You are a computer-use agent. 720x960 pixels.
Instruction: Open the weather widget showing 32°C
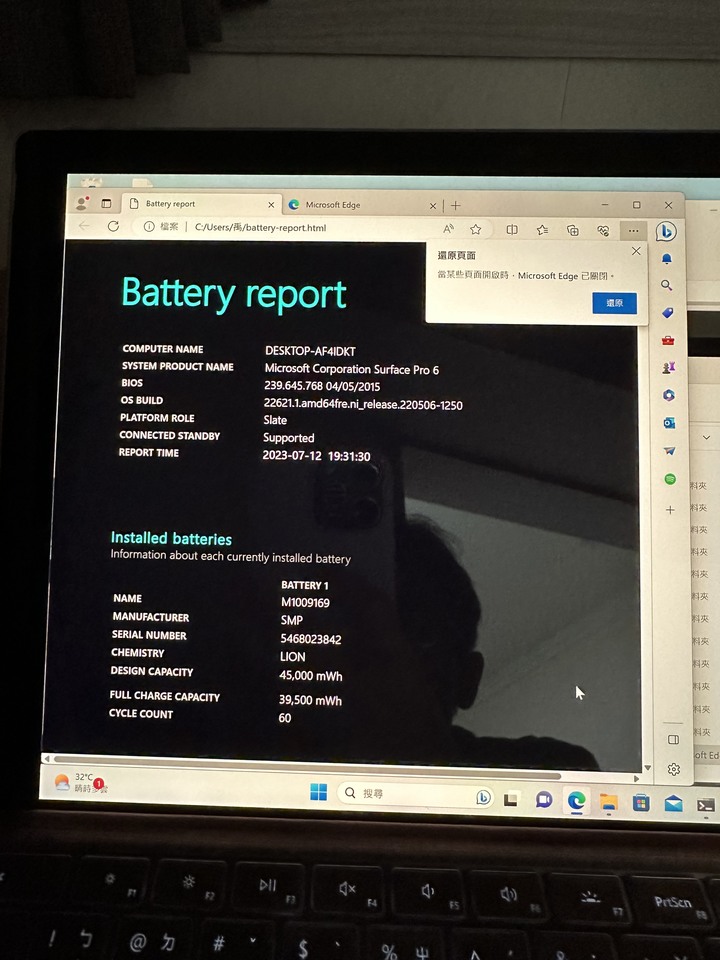80,782
